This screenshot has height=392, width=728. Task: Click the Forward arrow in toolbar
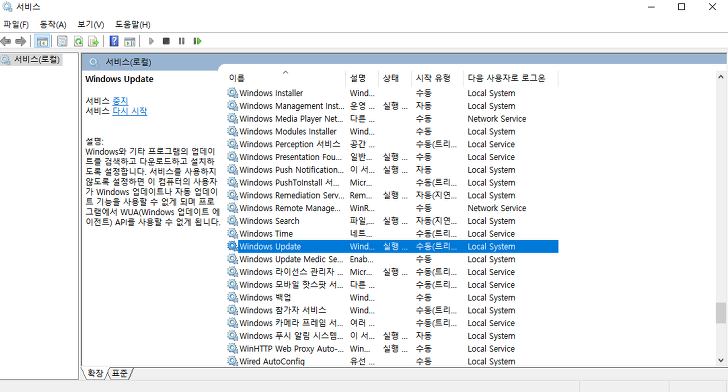[20, 41]
